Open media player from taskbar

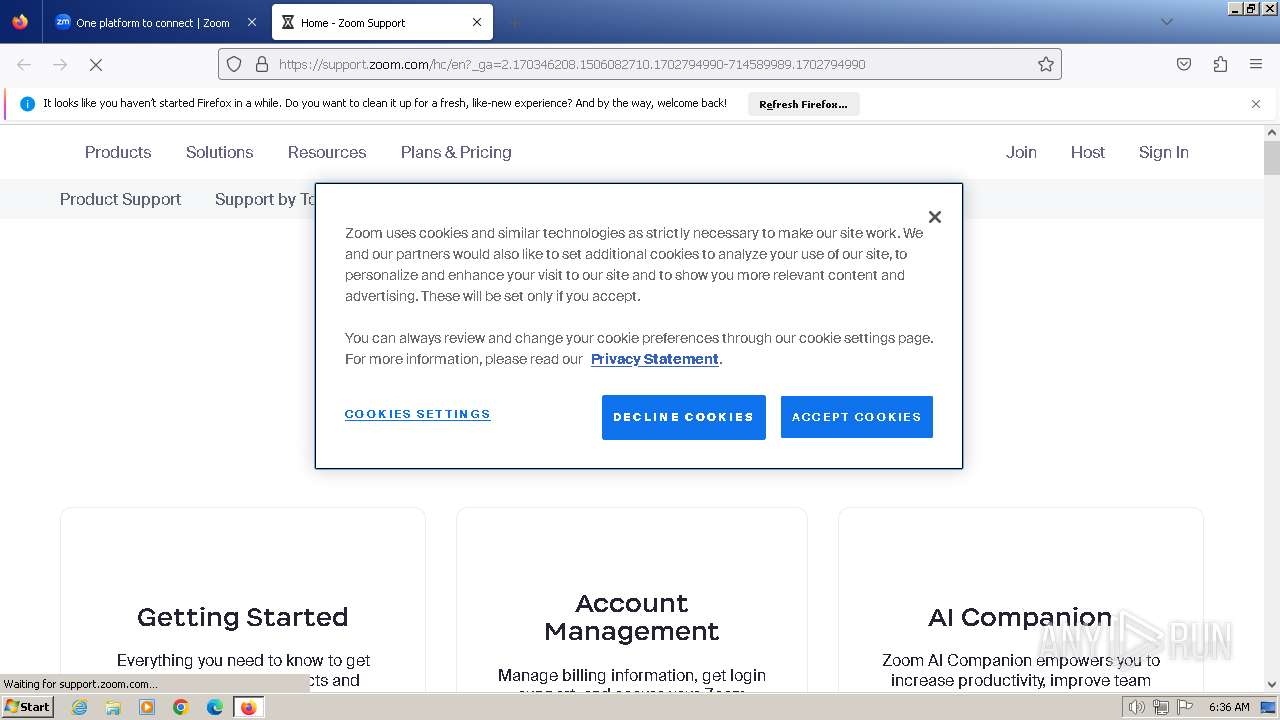147,707
